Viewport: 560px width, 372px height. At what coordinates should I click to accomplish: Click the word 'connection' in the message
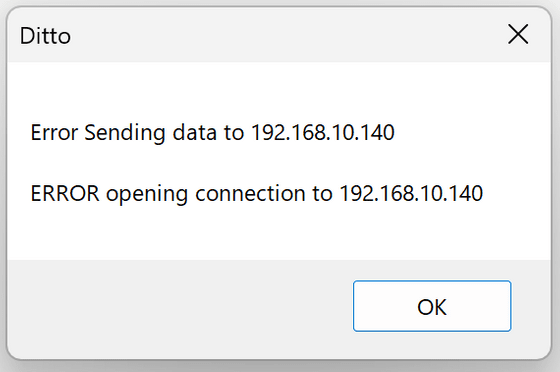tap(250, 193)
